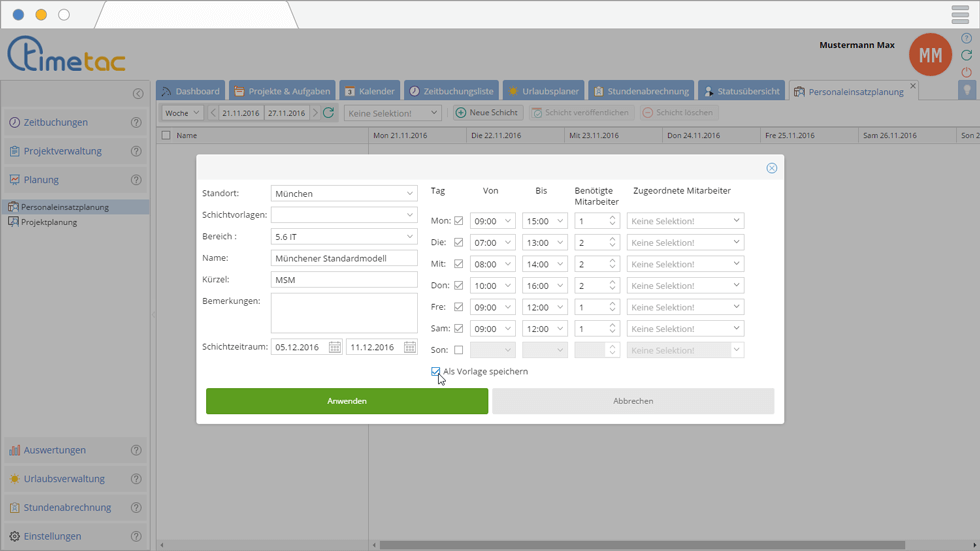
Task: Collapse the left sidebar with the arrow icon
Action: (x=138, y=93)
